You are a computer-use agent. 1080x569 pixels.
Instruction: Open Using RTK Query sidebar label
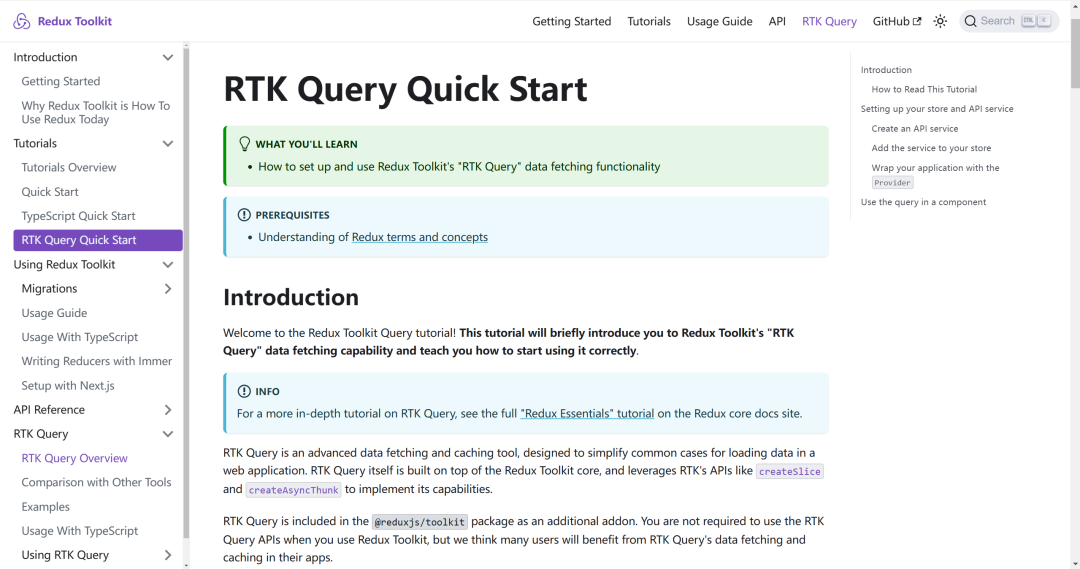point(65,555)
